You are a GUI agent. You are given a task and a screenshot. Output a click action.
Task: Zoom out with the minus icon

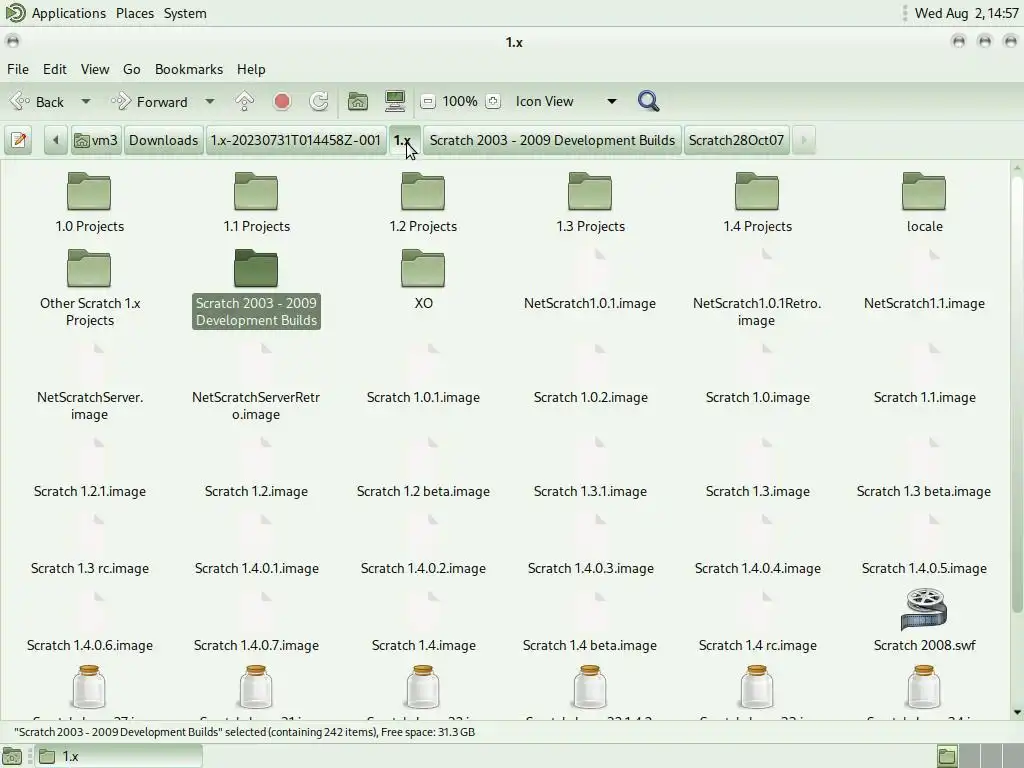[428, 101]
